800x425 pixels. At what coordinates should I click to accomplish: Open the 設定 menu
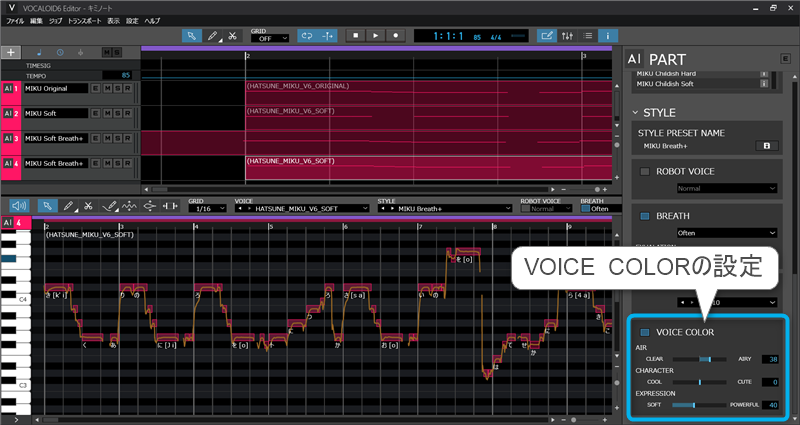pyautogui.click(x=132, y=21)
